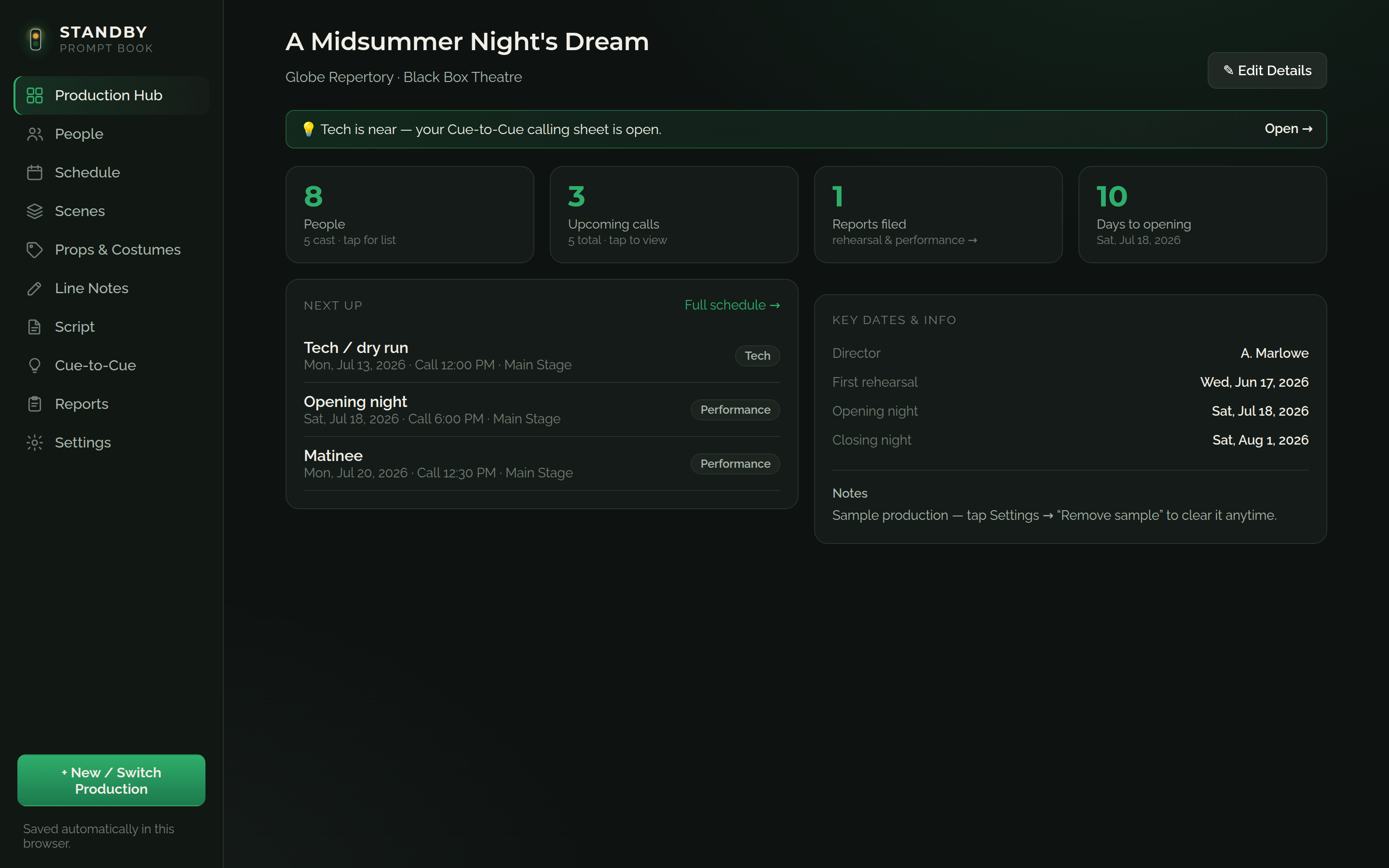
Task: Open the Cue-to-Cue sheet from the banner
Action: [x=1288, y=129]
